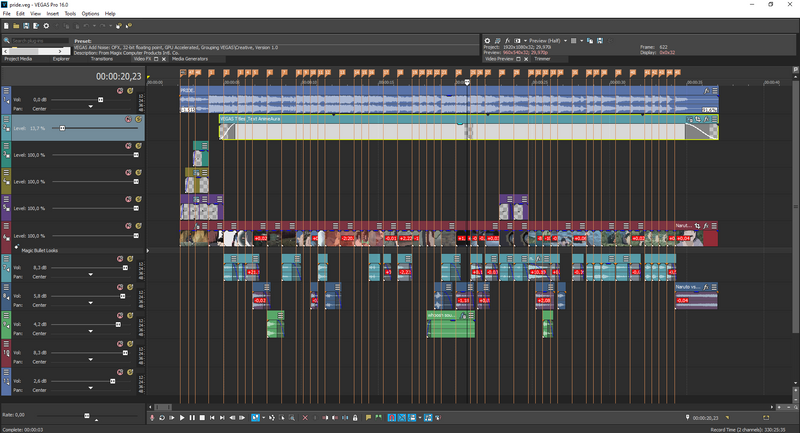Click the Open project folder icon
Screen dimensions: 800x433
coord(15,25)
